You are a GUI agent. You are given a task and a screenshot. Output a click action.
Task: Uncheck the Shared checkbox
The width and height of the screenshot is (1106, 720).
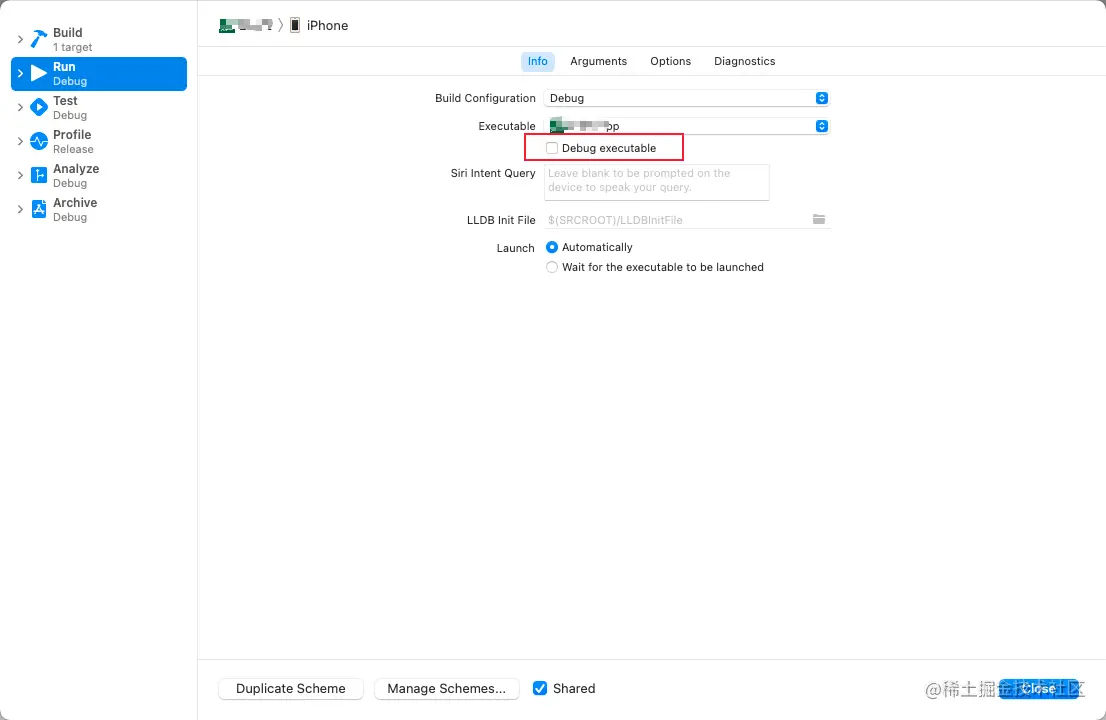pos(540,688)
